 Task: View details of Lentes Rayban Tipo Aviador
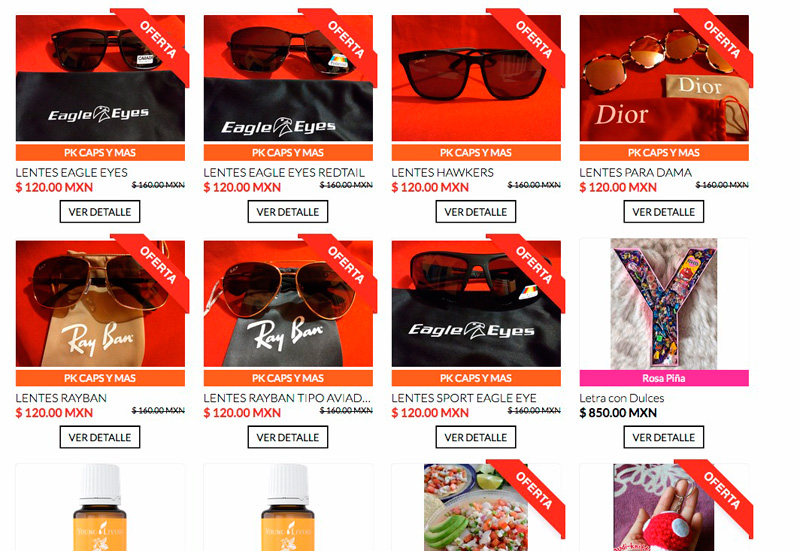[288, 437]
